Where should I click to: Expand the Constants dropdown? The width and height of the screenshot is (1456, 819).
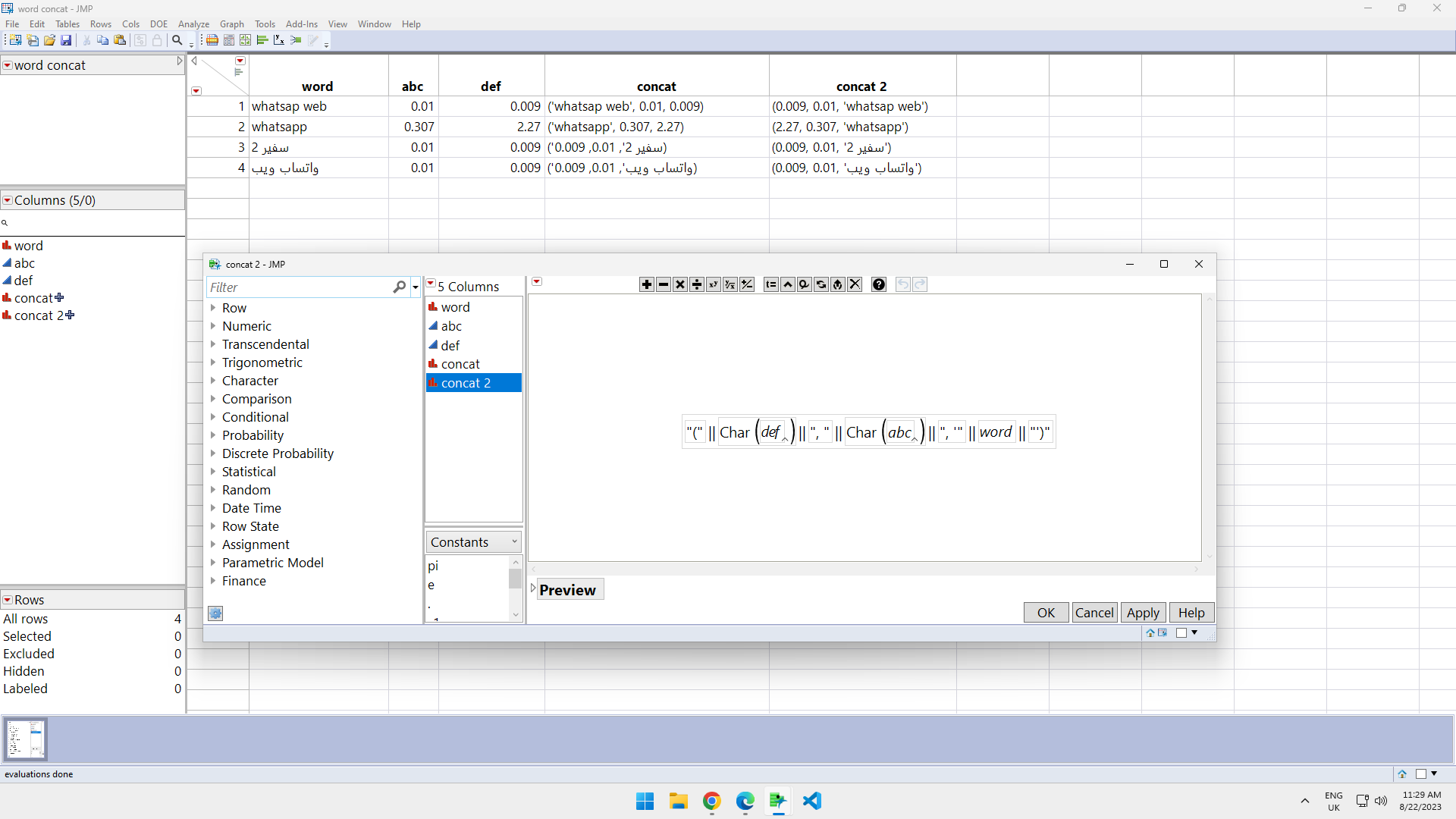514,541
